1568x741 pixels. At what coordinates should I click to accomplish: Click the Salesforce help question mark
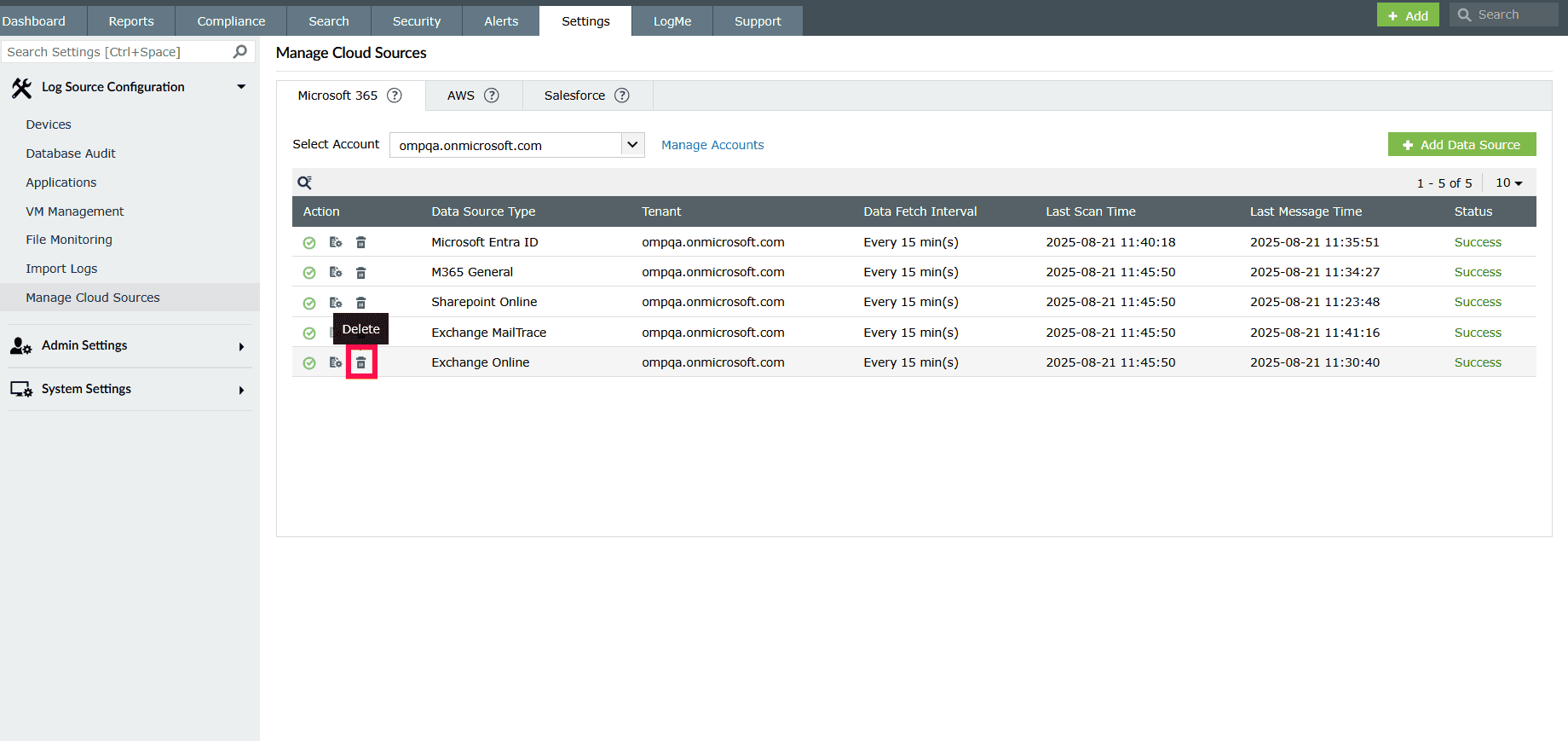[x=622, y=96]
